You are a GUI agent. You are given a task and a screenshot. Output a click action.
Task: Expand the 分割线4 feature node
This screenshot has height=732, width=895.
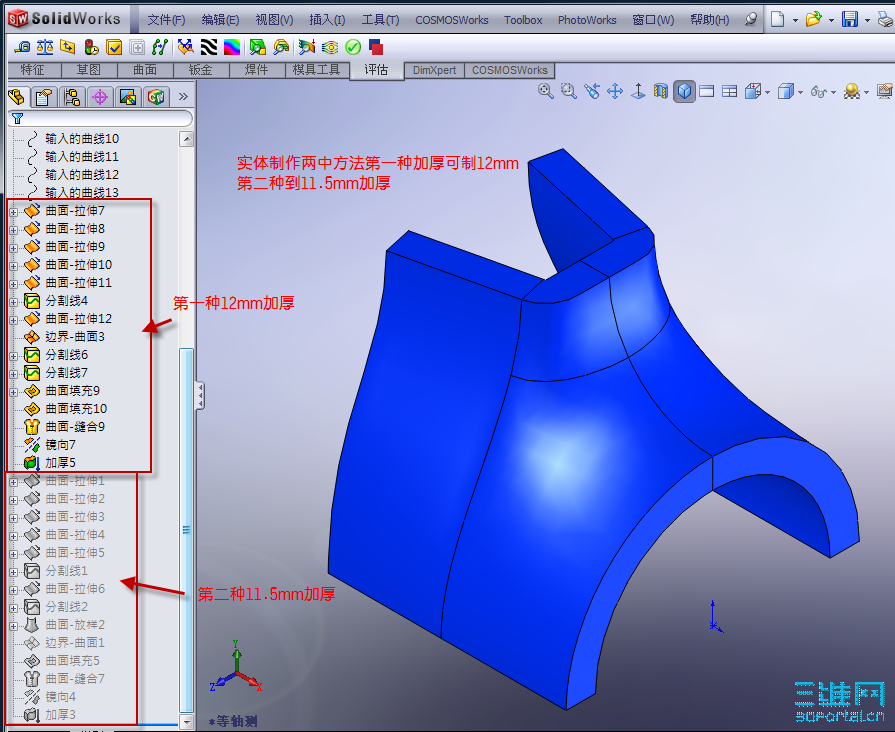tap(14, 302)
